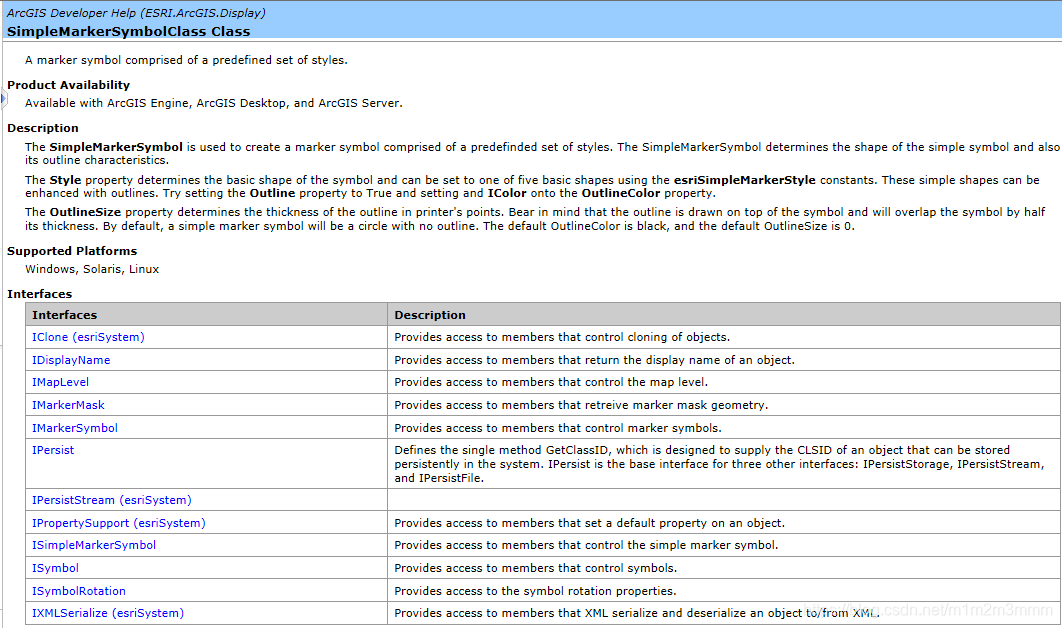Click the Interfaces column header
The height and width of the screenshot is (628, 1062).
click(64, 314)
